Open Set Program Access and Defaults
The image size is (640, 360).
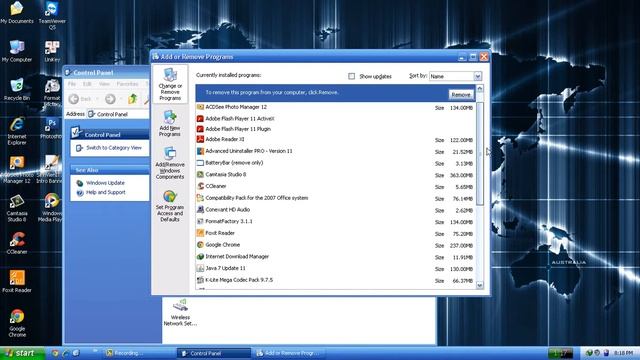click(170, 206)
